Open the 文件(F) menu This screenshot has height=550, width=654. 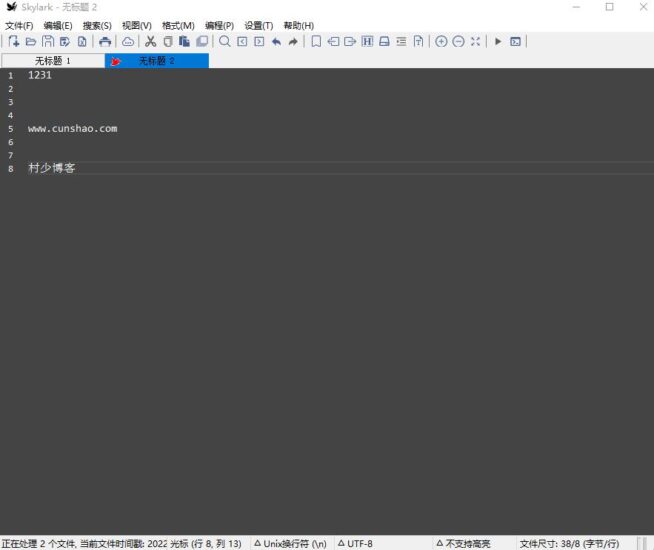(x=19, y=25)
